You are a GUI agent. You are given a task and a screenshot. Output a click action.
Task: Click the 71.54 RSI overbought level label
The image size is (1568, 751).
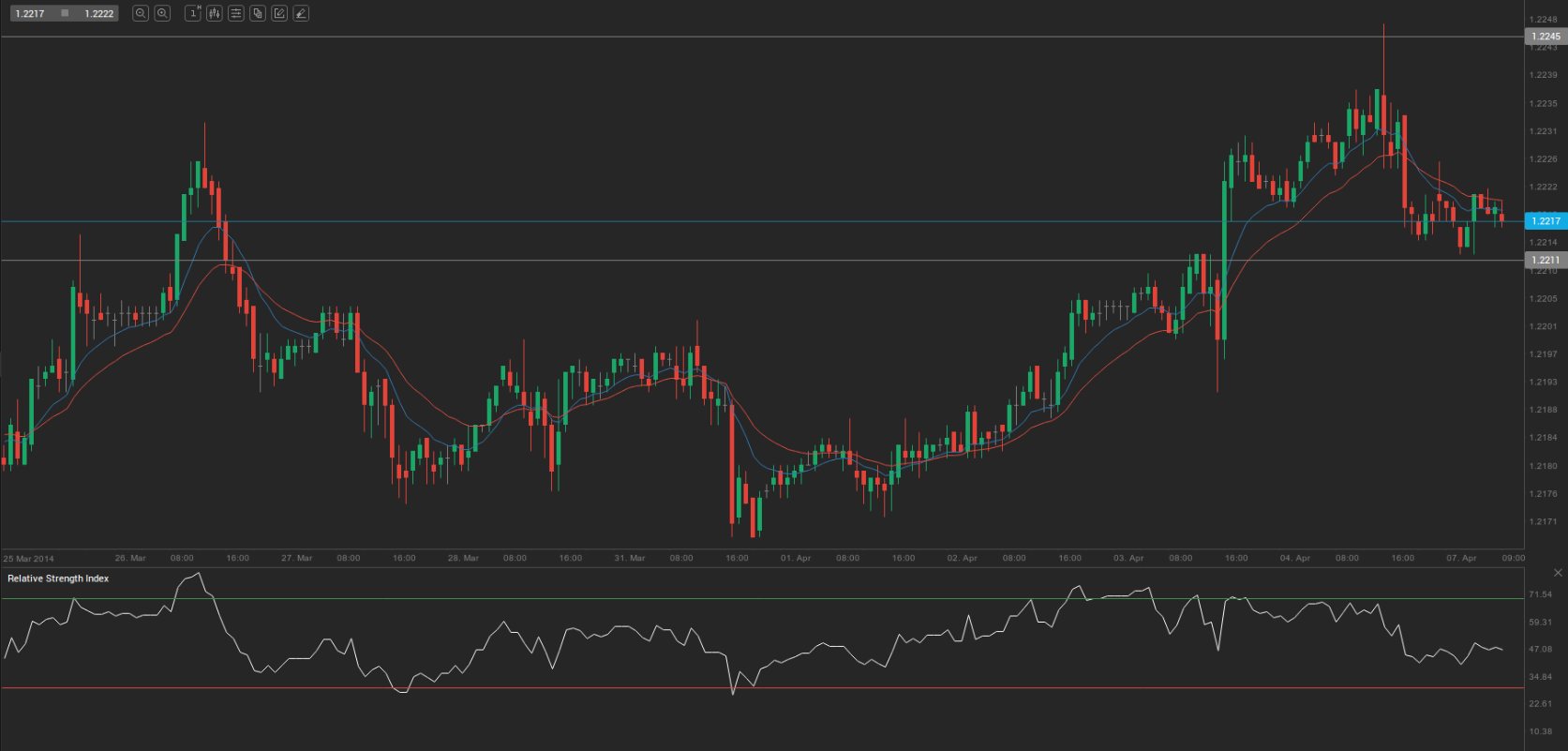coord(1540,594)
